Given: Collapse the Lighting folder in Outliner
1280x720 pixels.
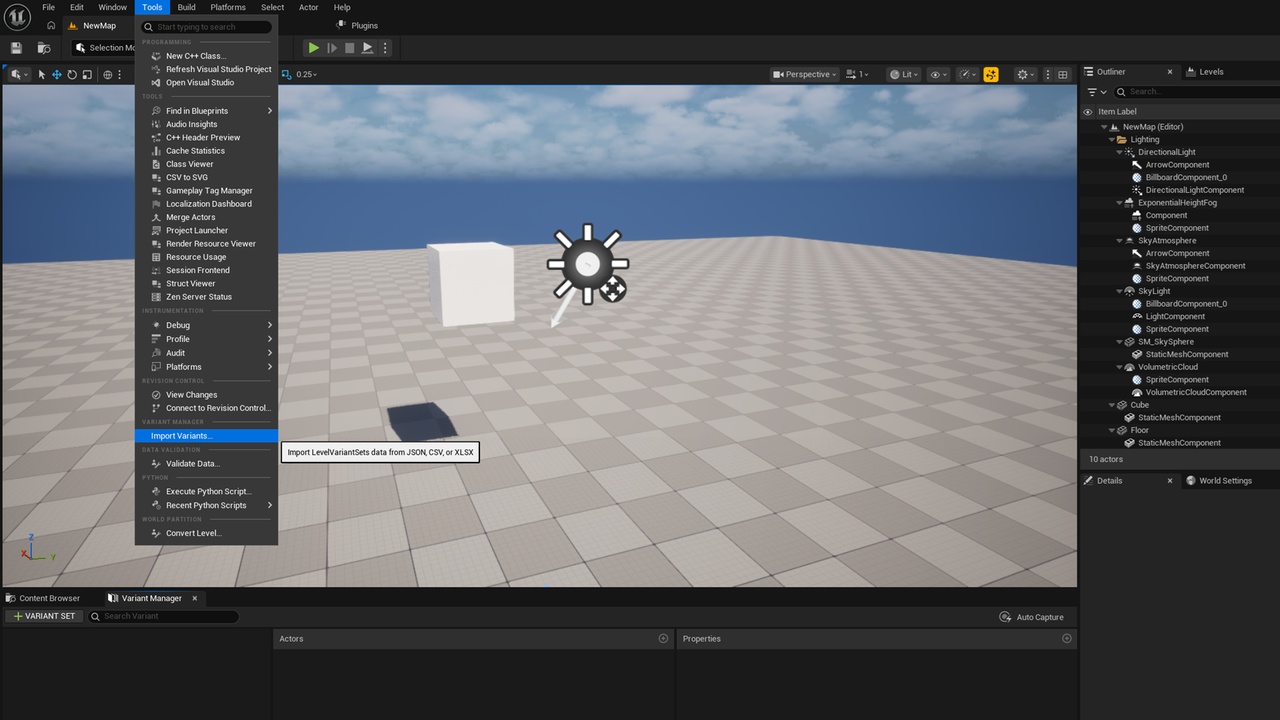Looking at the screenshot, I should 1113,140.
